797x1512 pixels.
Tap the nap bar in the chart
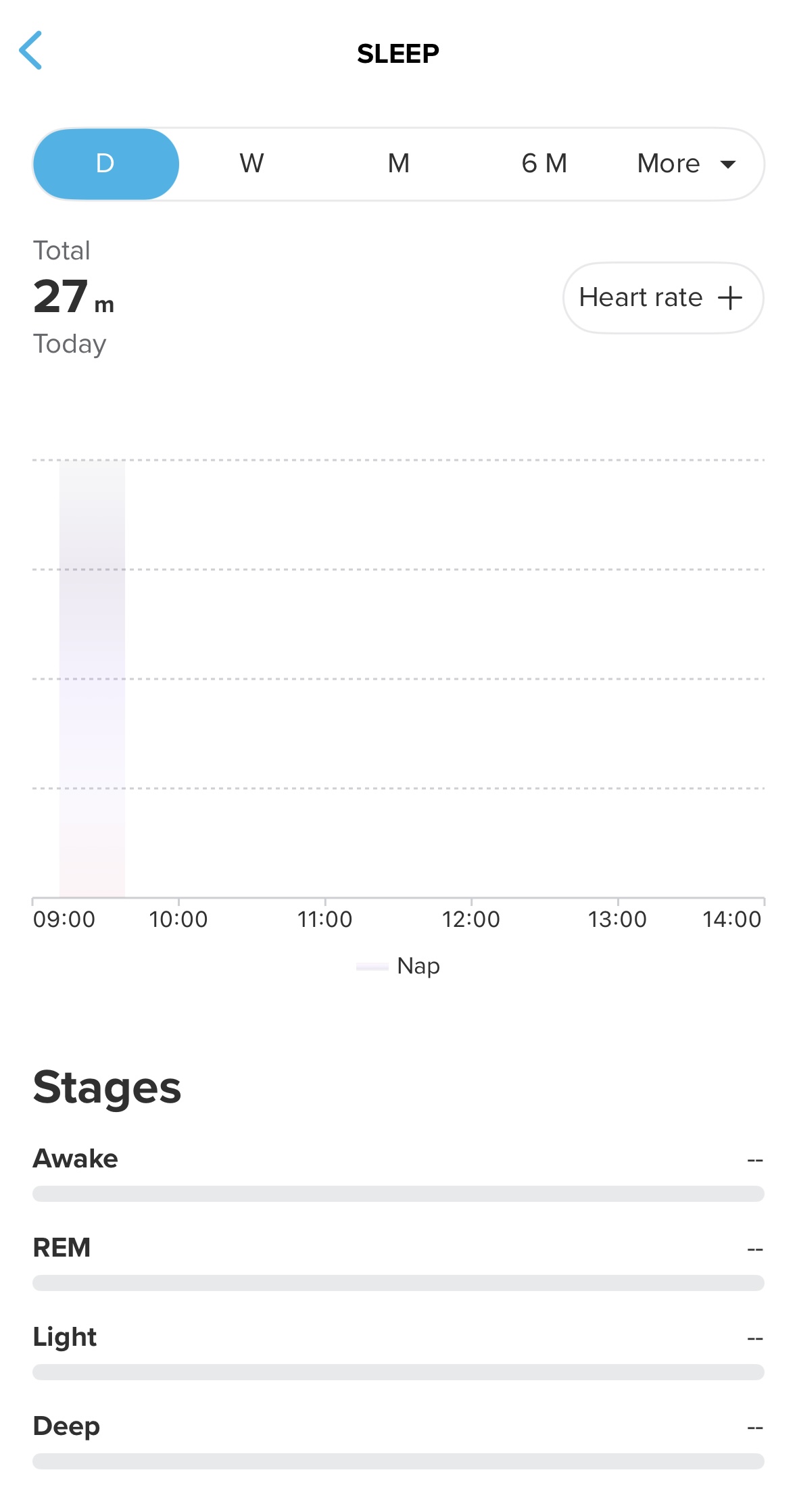click(x=92, y=678)
